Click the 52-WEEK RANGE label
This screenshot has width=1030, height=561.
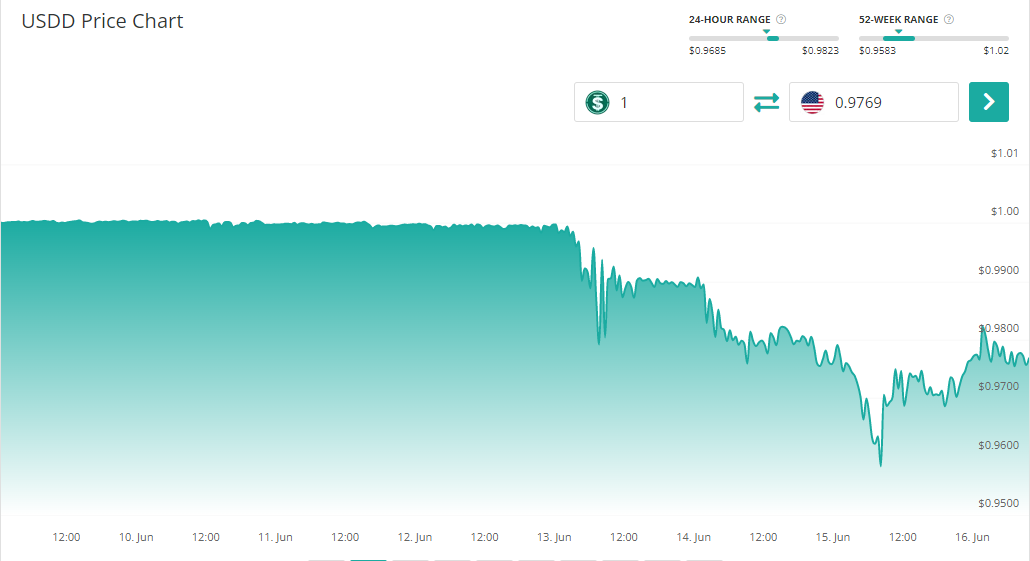coord(899,19)
